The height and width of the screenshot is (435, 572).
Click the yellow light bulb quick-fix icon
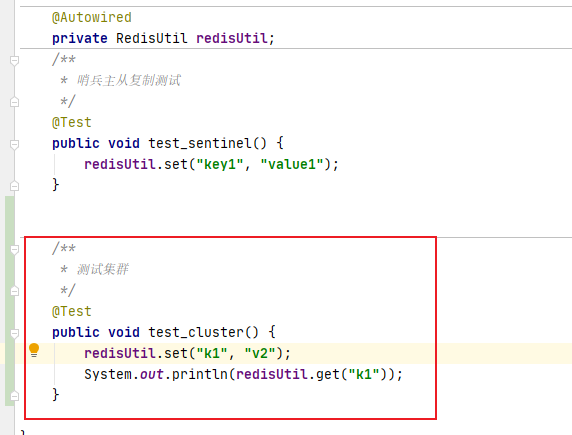34,350
